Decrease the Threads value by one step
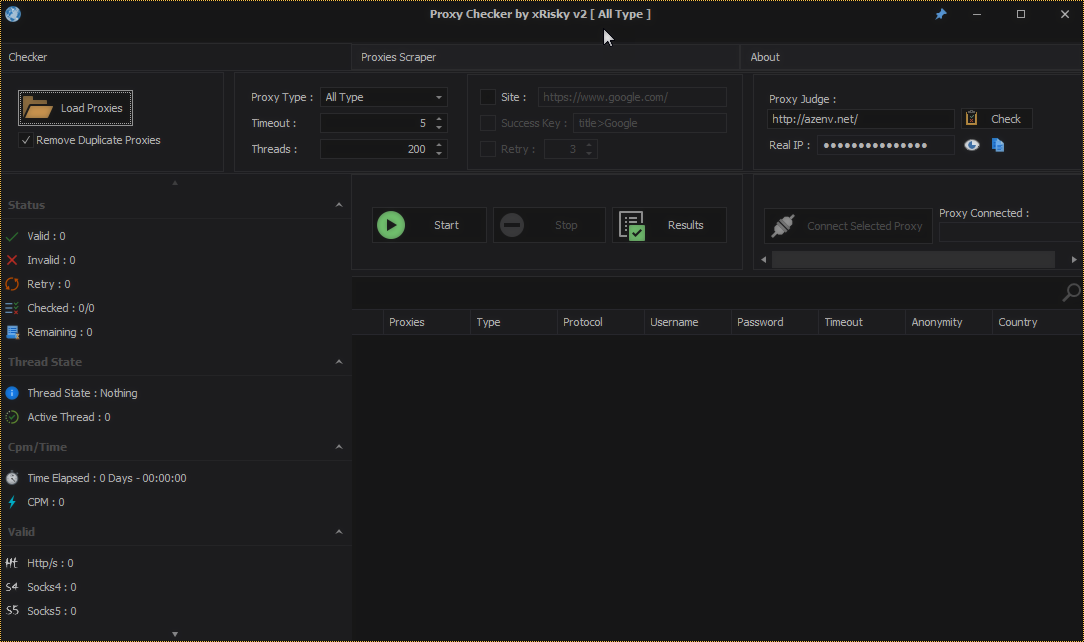Viewport: 1084px width, 642px height. (x=439, y=153)
